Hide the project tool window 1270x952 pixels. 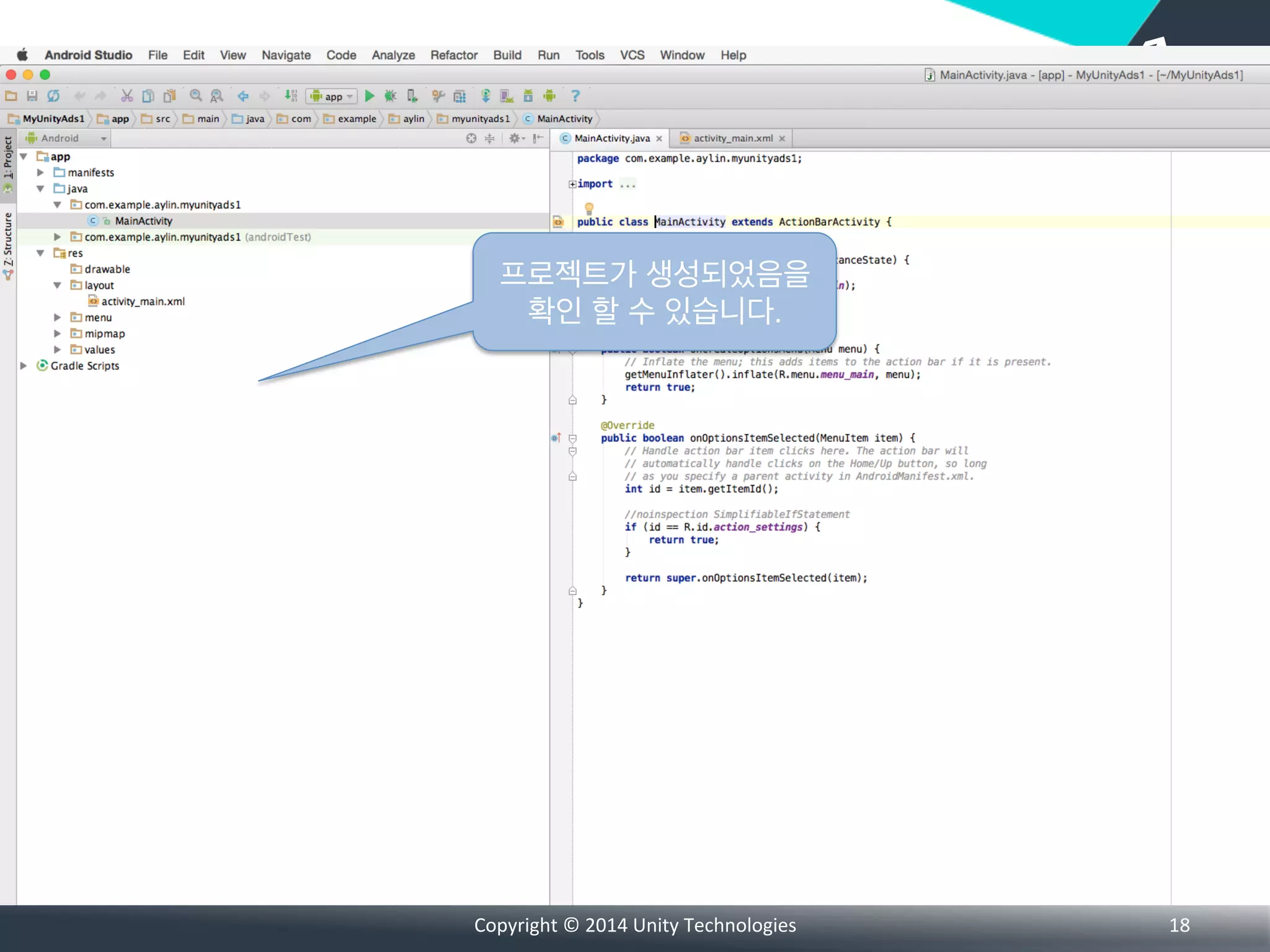(538, 138)
